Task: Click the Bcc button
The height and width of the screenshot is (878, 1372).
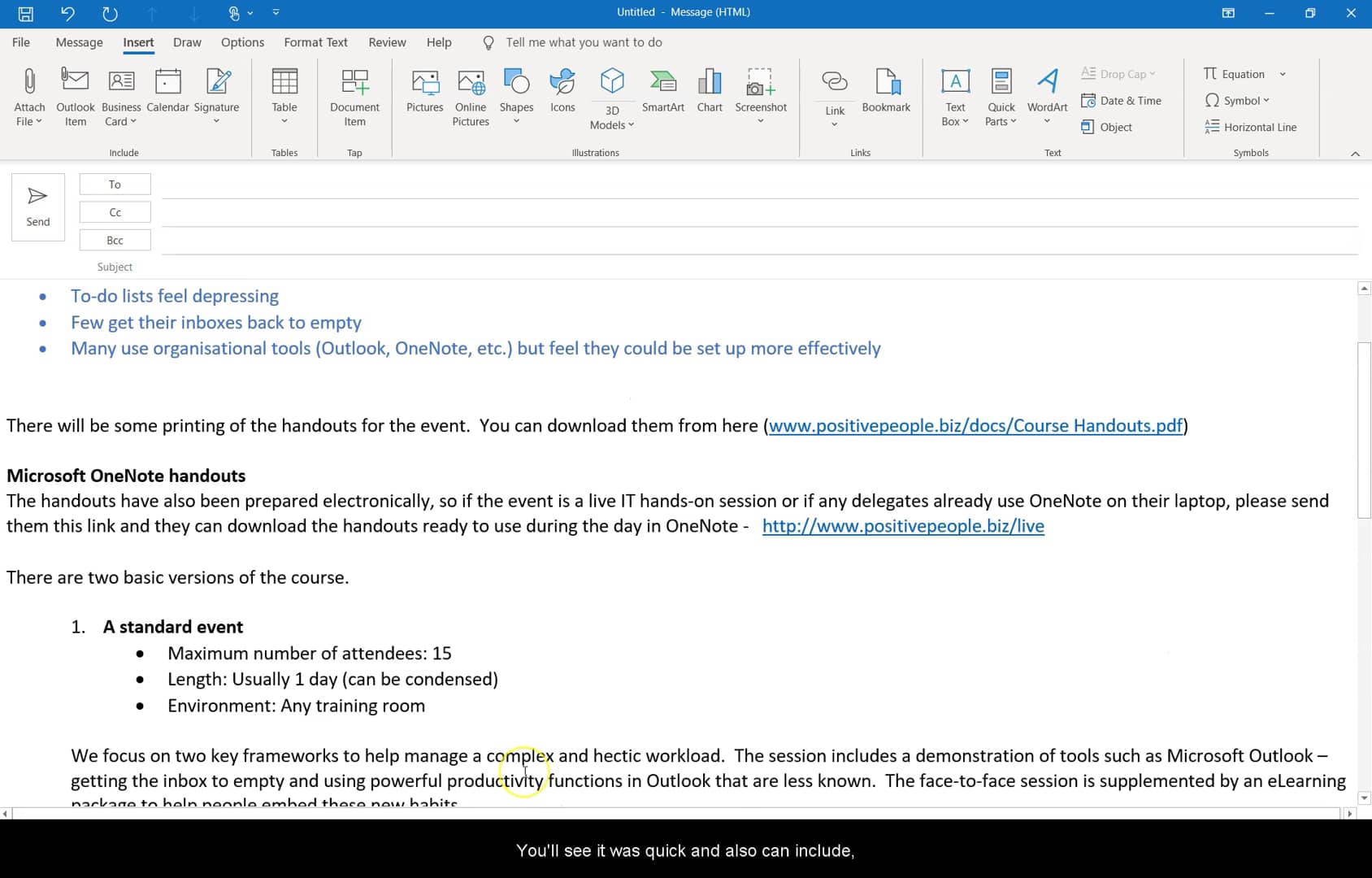Action: point(115,241)
